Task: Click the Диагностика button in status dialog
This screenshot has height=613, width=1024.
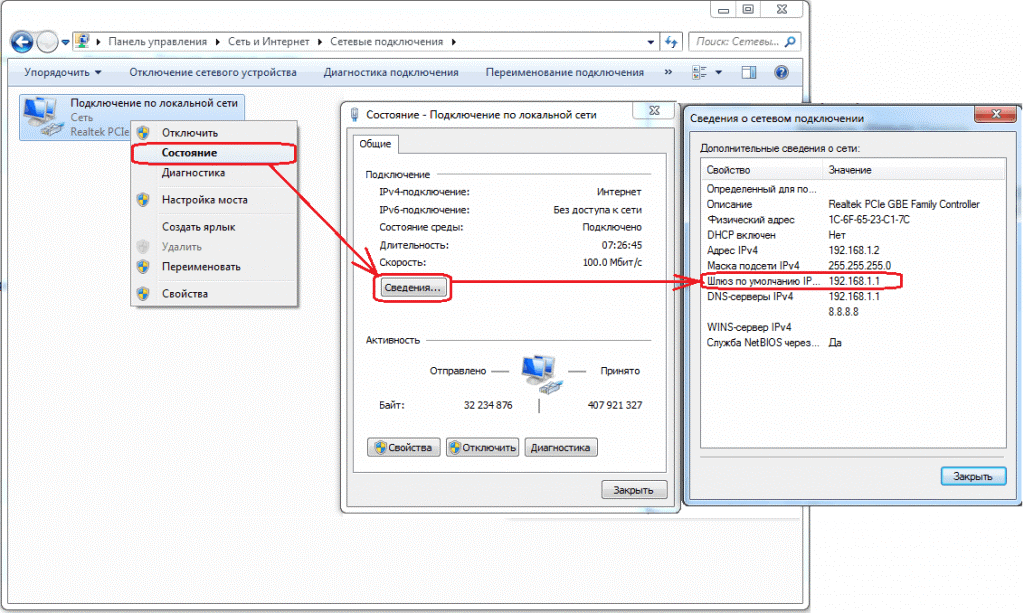Action: 561,447
